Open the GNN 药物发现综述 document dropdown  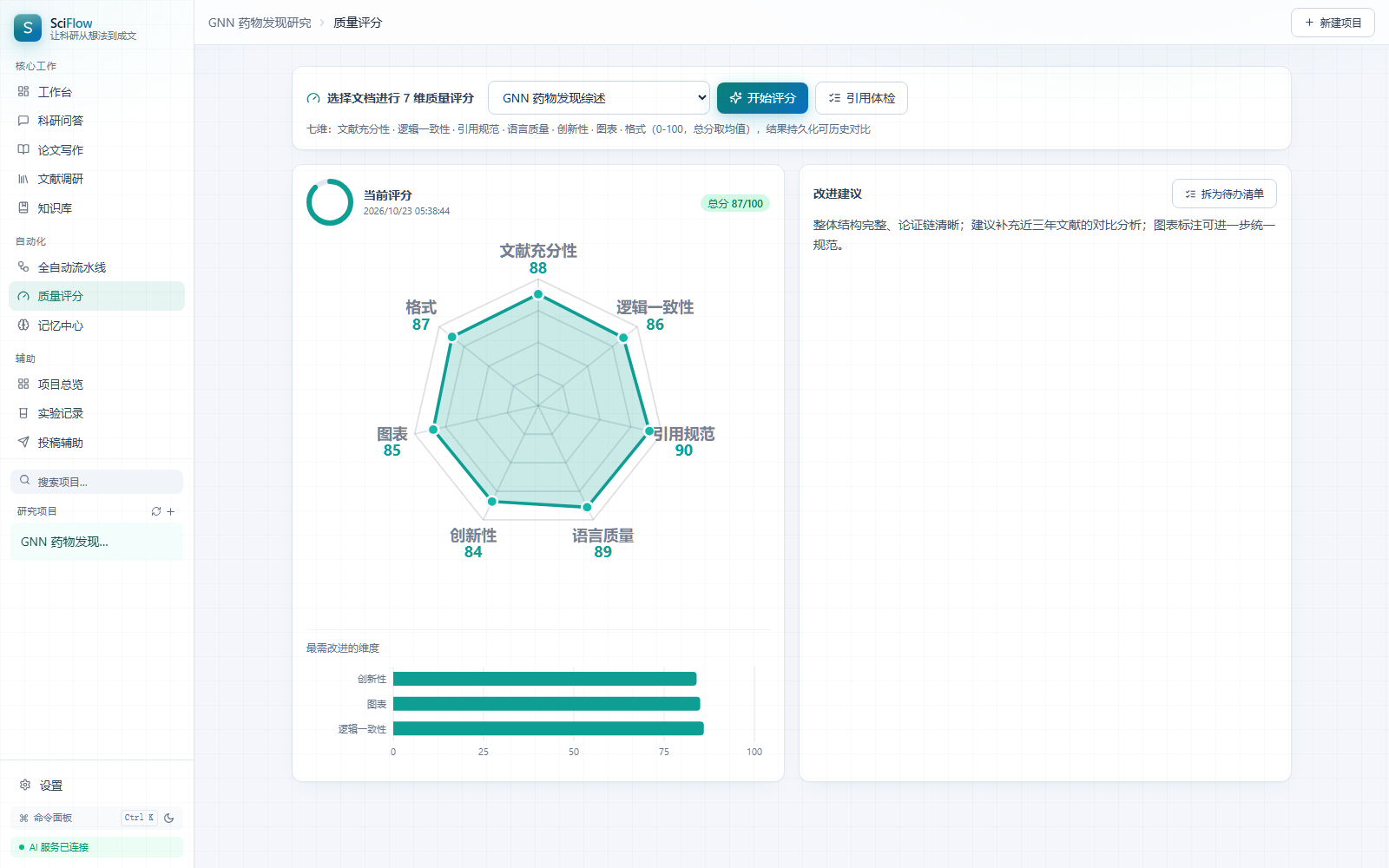tap(599, 98)
